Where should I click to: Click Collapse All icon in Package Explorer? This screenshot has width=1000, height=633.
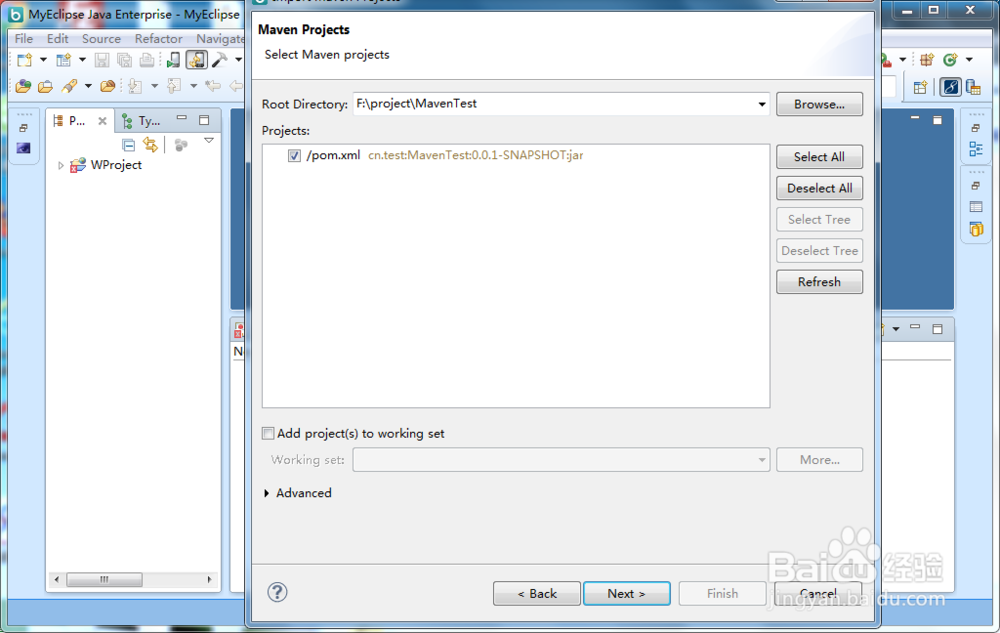tap(128, 145)
